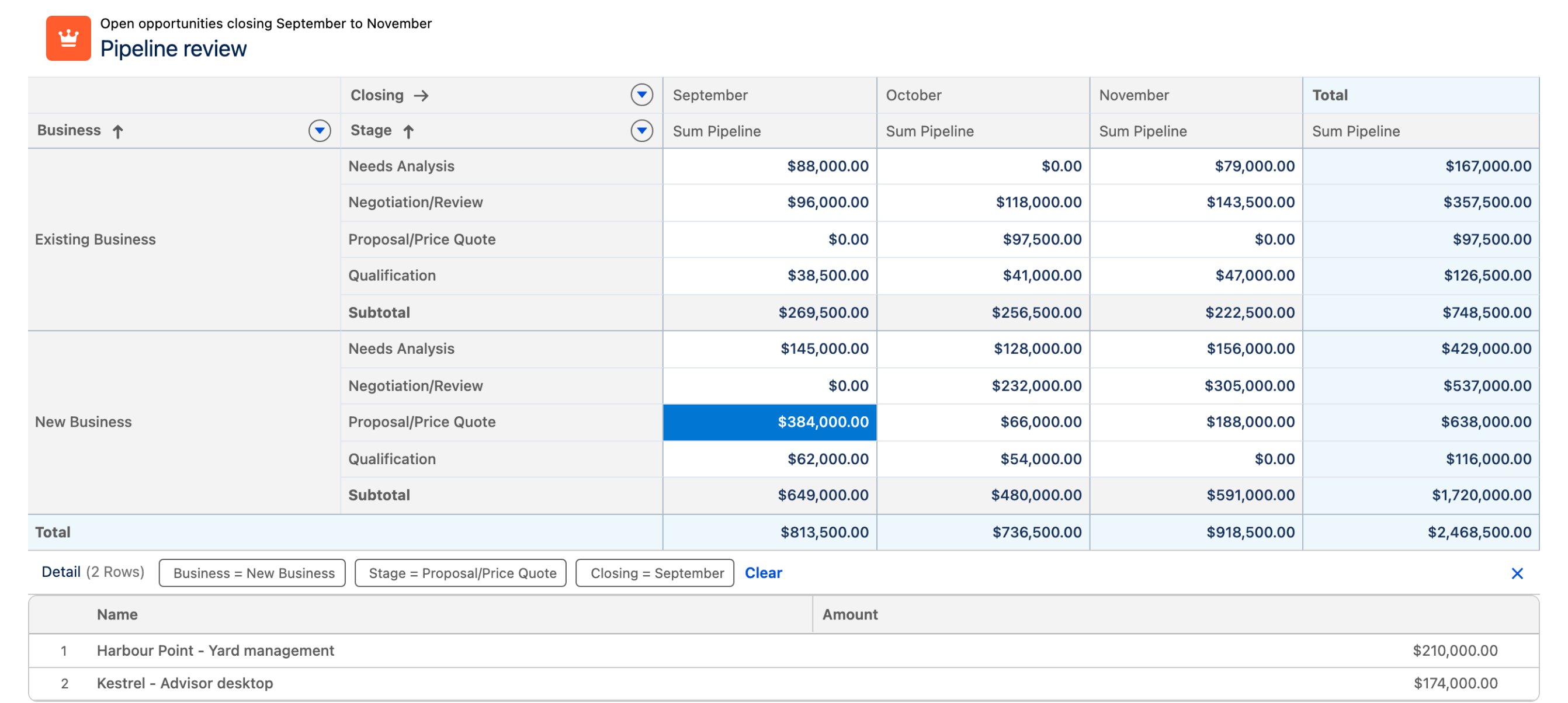Viewport: 1568px width, 703px height.
Task: Click the Pipeline review title
Action: click(x=174, y=48)
